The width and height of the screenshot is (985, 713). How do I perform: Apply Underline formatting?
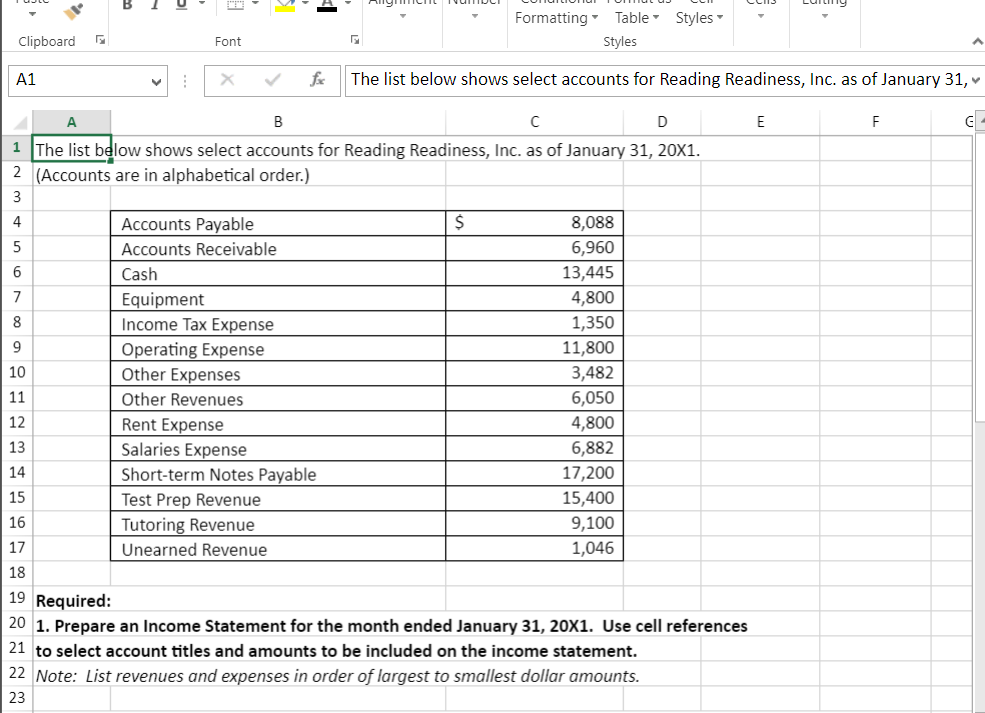pyautogui.click(x=180, y=6)
